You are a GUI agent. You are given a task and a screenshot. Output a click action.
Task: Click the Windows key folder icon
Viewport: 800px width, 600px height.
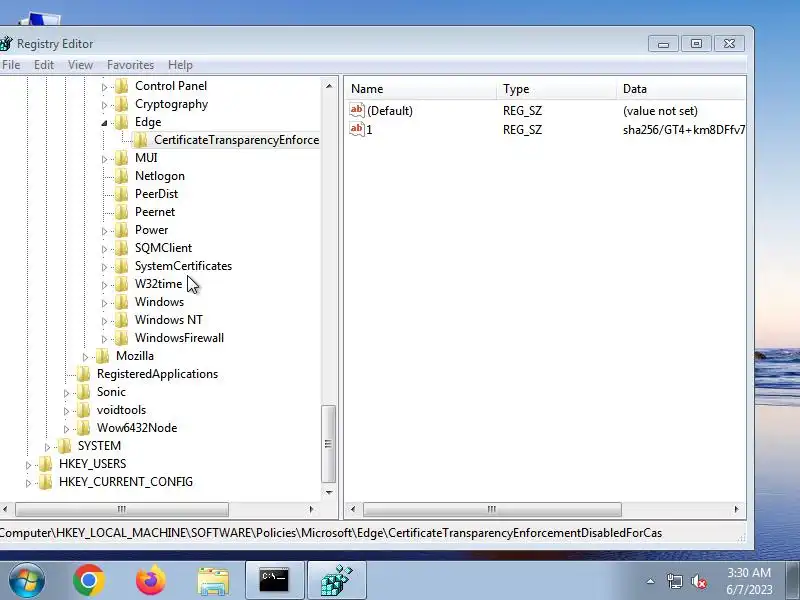pyautogui.click(x=121, y=302)
